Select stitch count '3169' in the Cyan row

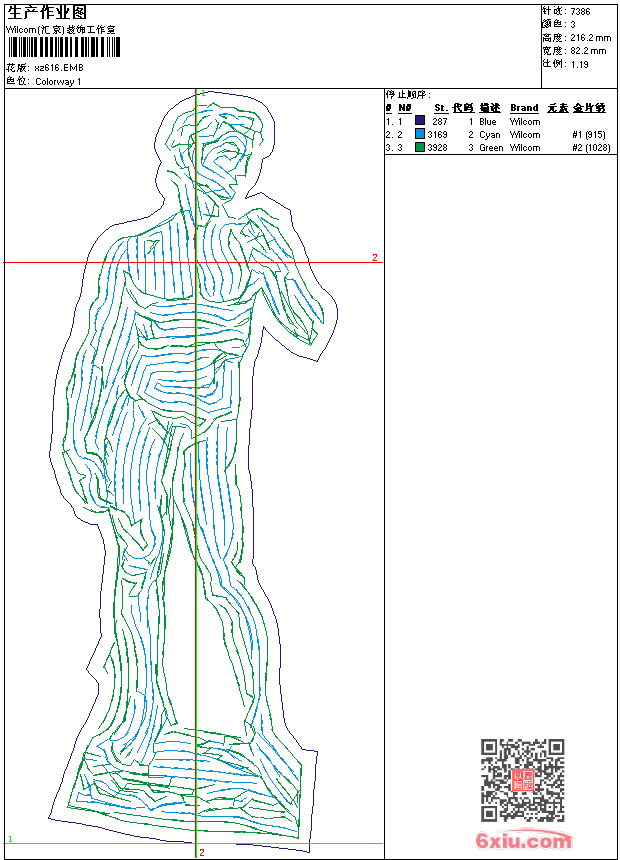click(x=437, y=134)
